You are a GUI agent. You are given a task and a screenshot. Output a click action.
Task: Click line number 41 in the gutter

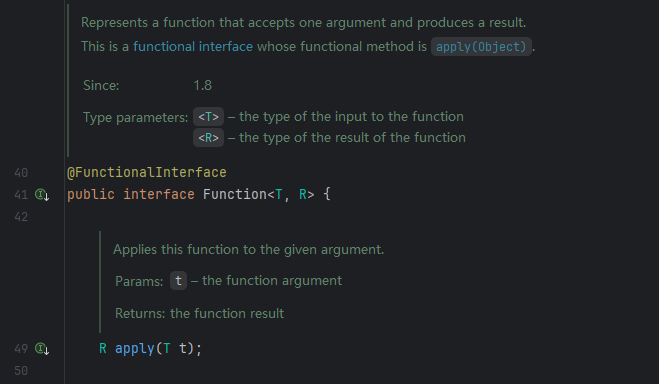21,195
